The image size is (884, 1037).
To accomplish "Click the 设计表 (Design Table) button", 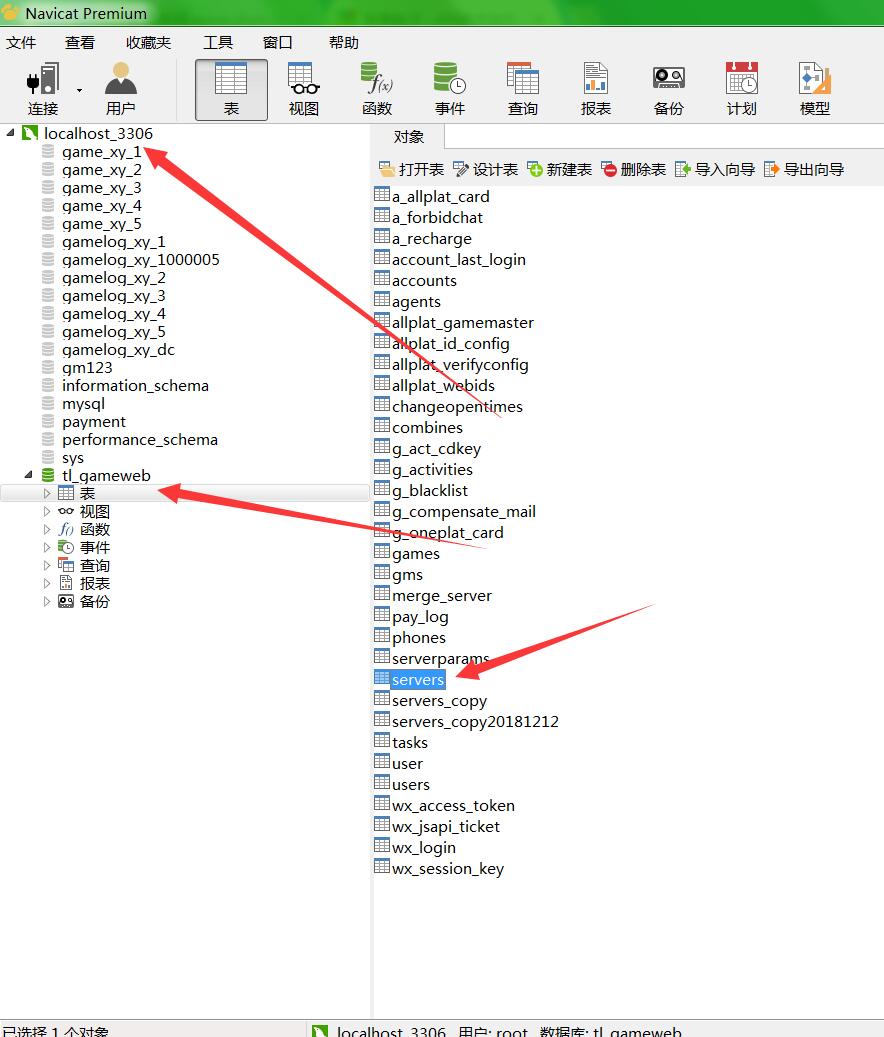I will pos(486,169).
